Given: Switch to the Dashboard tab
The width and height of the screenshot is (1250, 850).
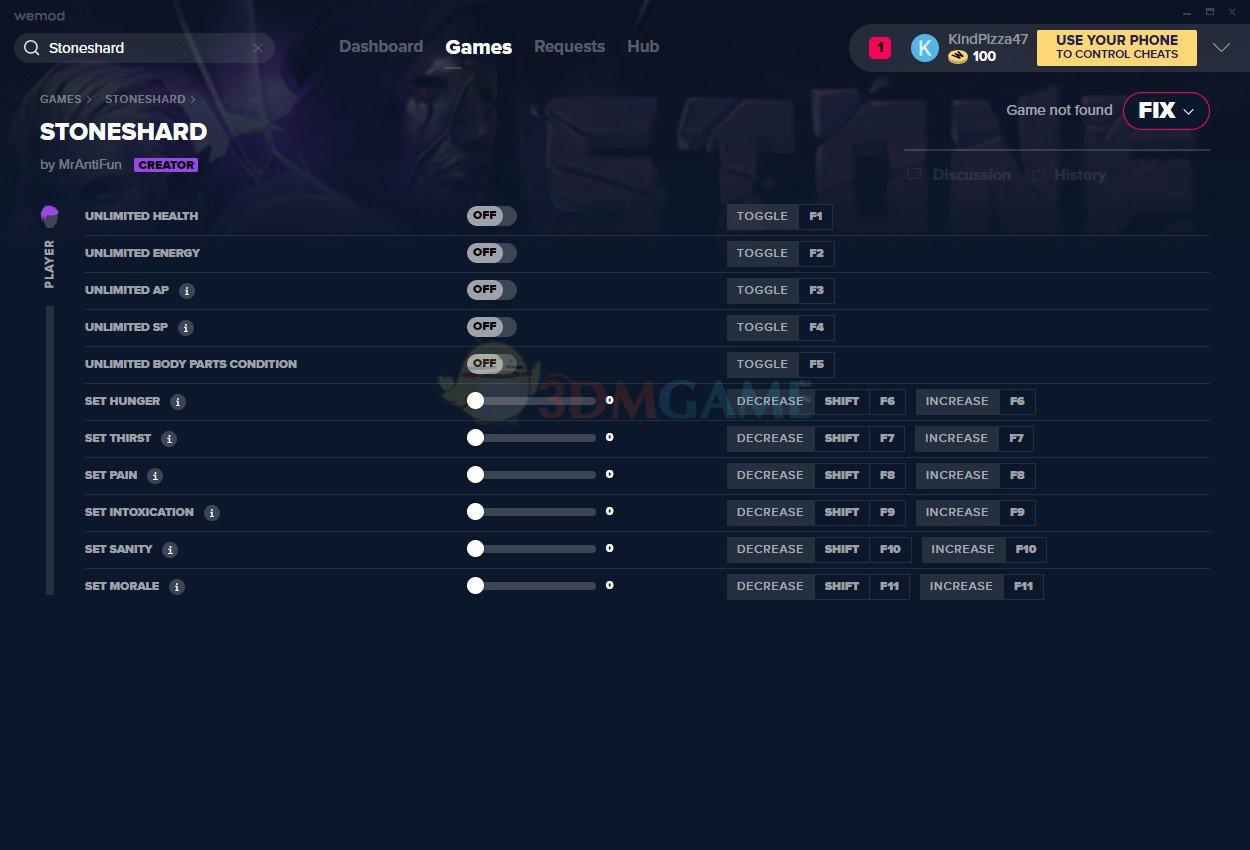Looking at the screenshot, I should pyautogui.click(x=381, y=47).
